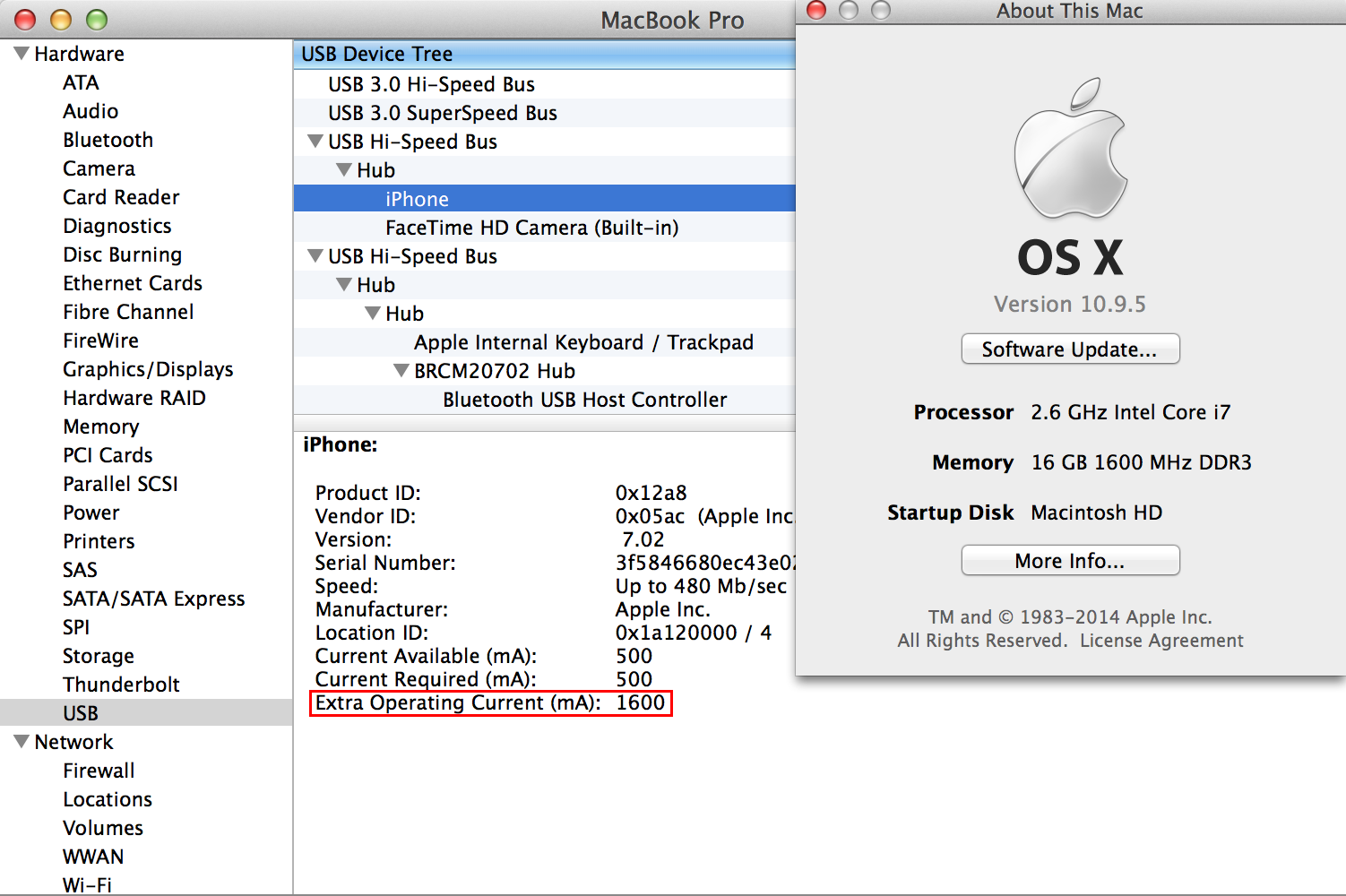Viewport: 1346px width, 896px height.
Task: Click the Serial Number value 3f5846680ec43e0
Action: click(704, 563)
